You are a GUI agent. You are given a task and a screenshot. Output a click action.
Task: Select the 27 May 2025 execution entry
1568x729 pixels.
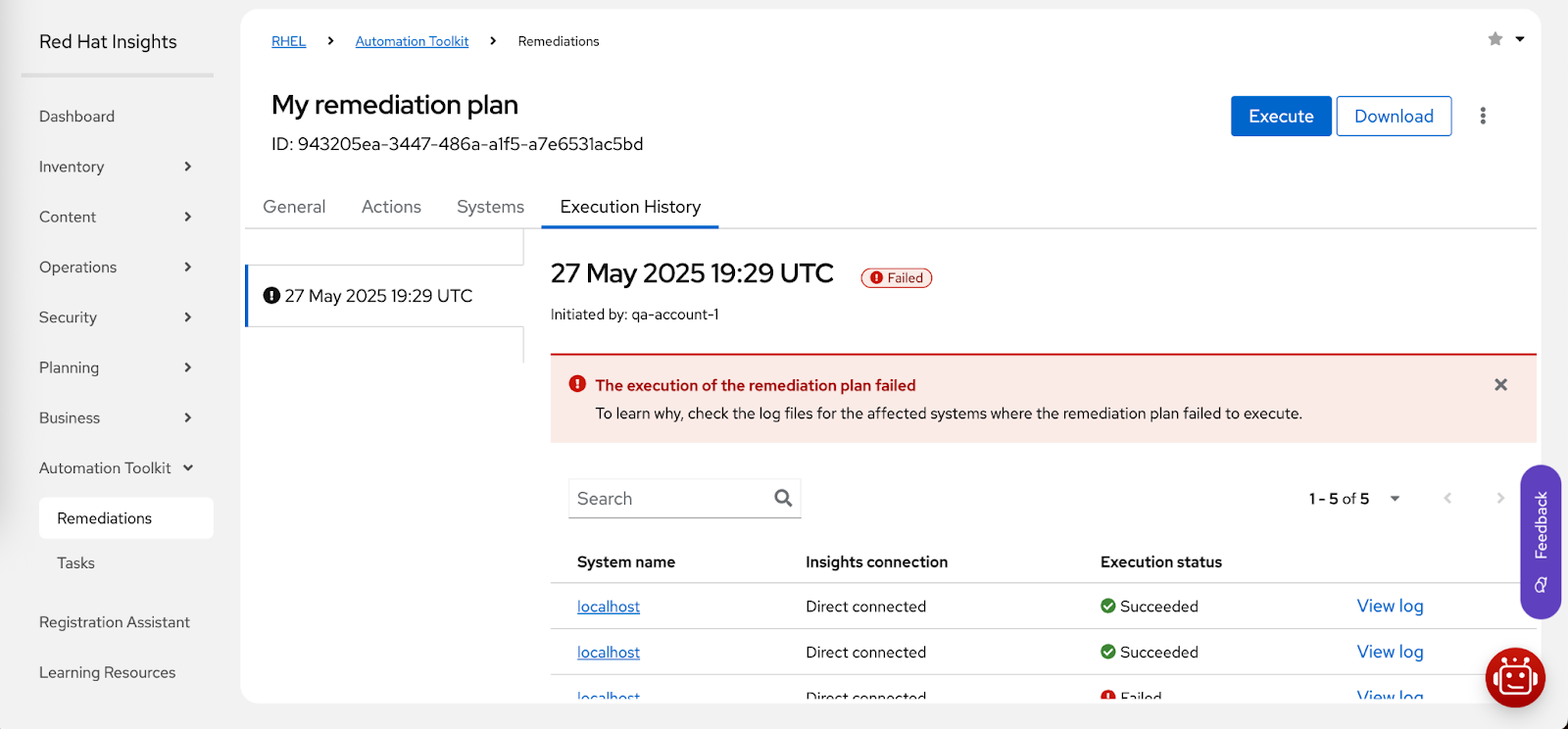(378, 296)
